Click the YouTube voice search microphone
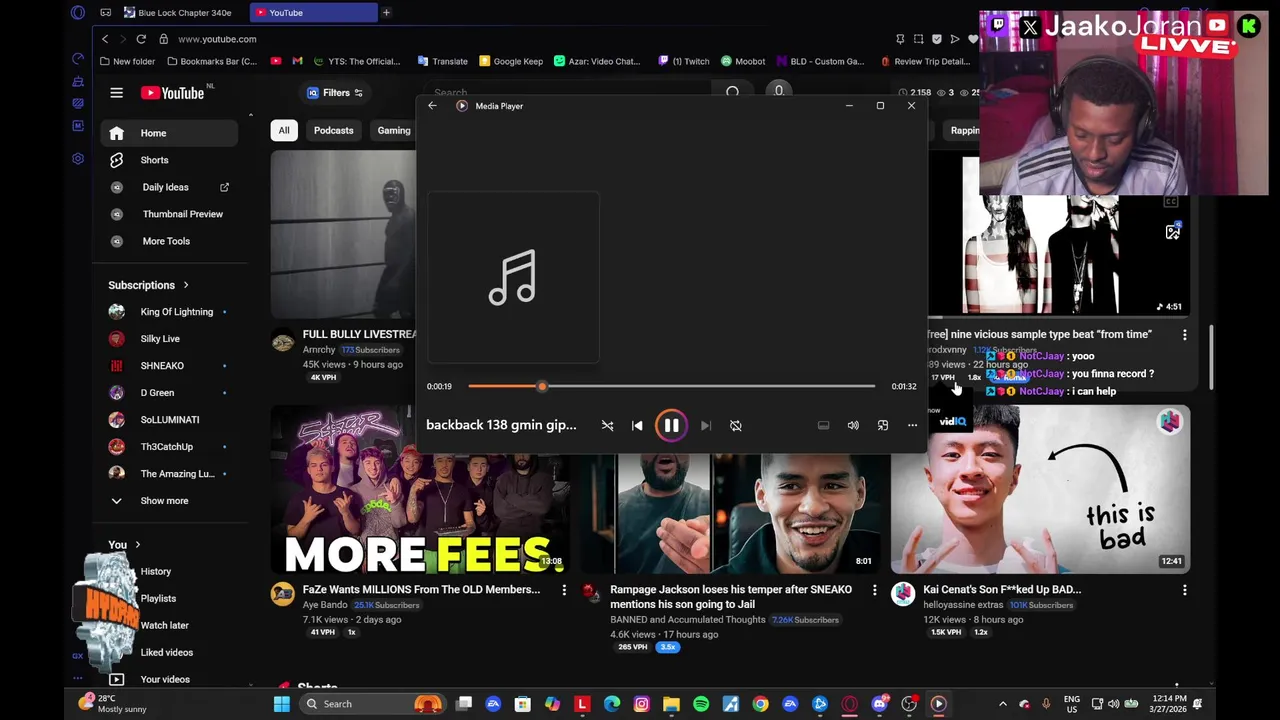The height and width of the screenshot is (720, 1280). [779, 92]
